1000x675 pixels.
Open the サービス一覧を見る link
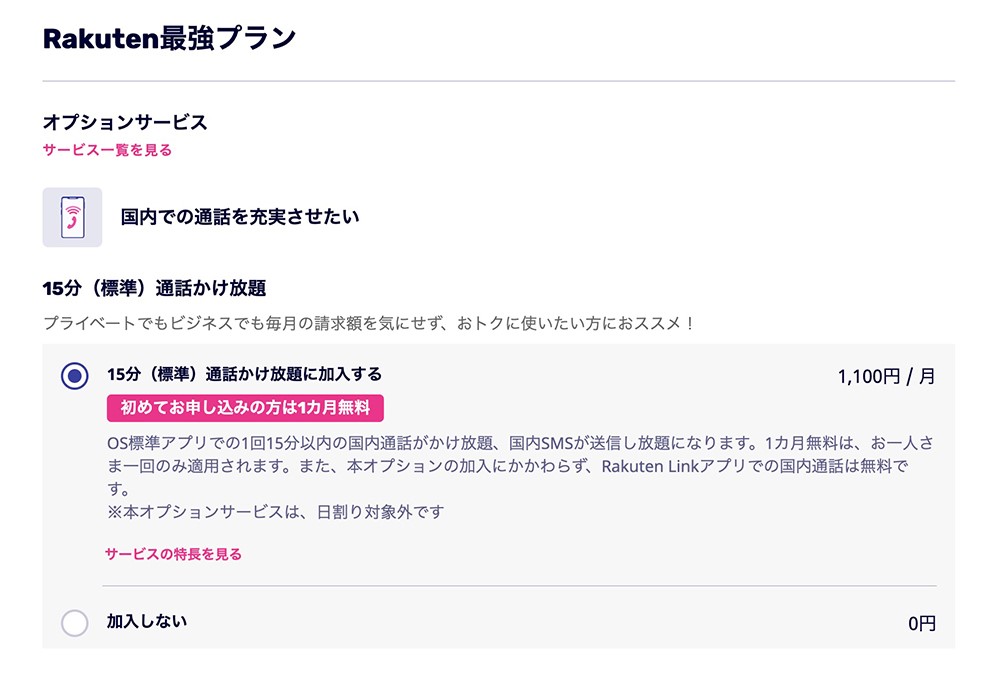(107, 150)
